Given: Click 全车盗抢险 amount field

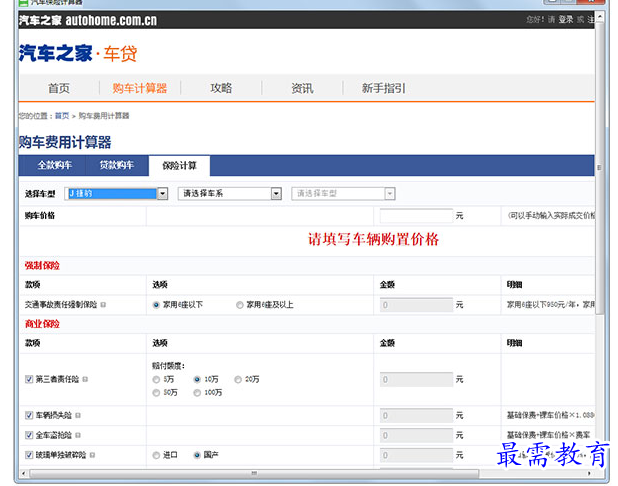Looking at the screenshot, I should [416, 435].
